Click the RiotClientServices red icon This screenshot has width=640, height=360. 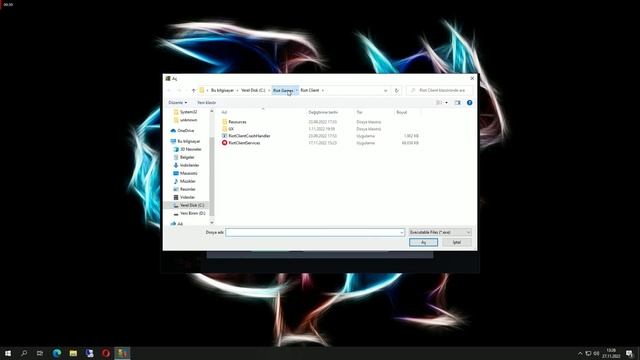[x=224, y=143]
